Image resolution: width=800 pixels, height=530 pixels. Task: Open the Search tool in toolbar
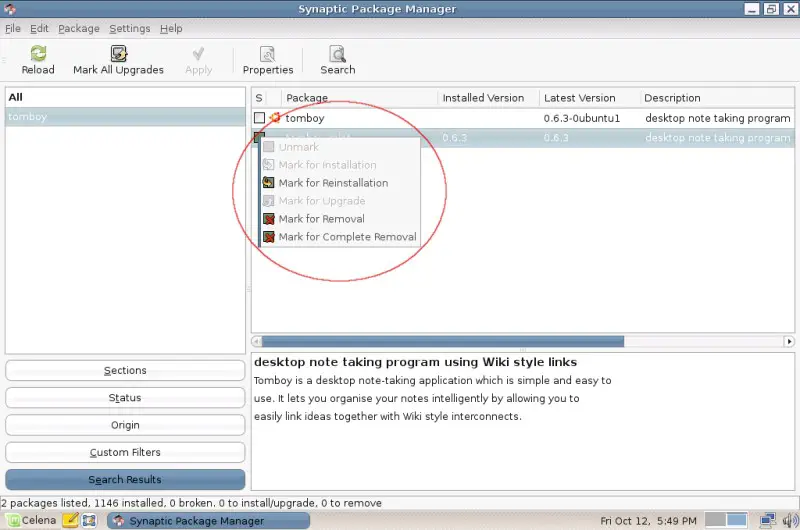(338, 60)
